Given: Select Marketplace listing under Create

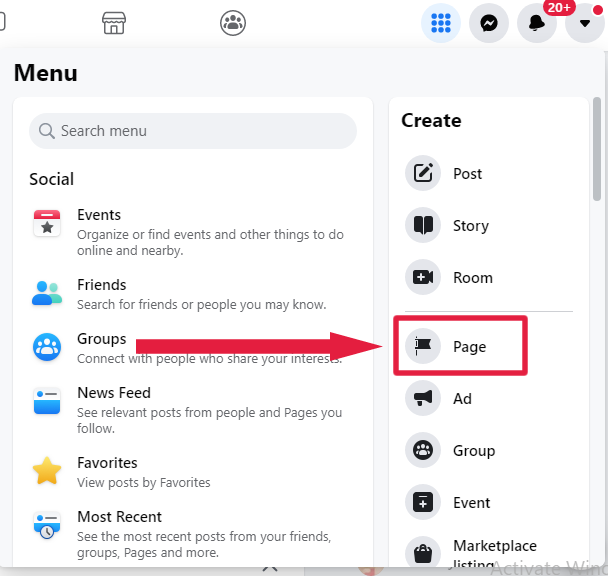Looking at the screenshot, I should [495, 553].
